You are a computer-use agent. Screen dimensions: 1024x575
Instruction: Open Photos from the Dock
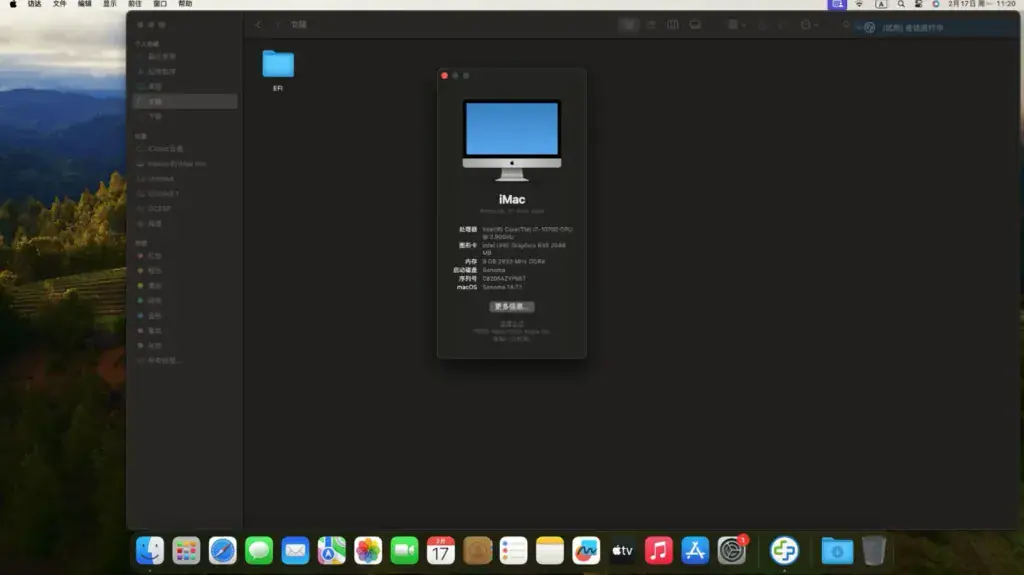(x=368, y=550)
